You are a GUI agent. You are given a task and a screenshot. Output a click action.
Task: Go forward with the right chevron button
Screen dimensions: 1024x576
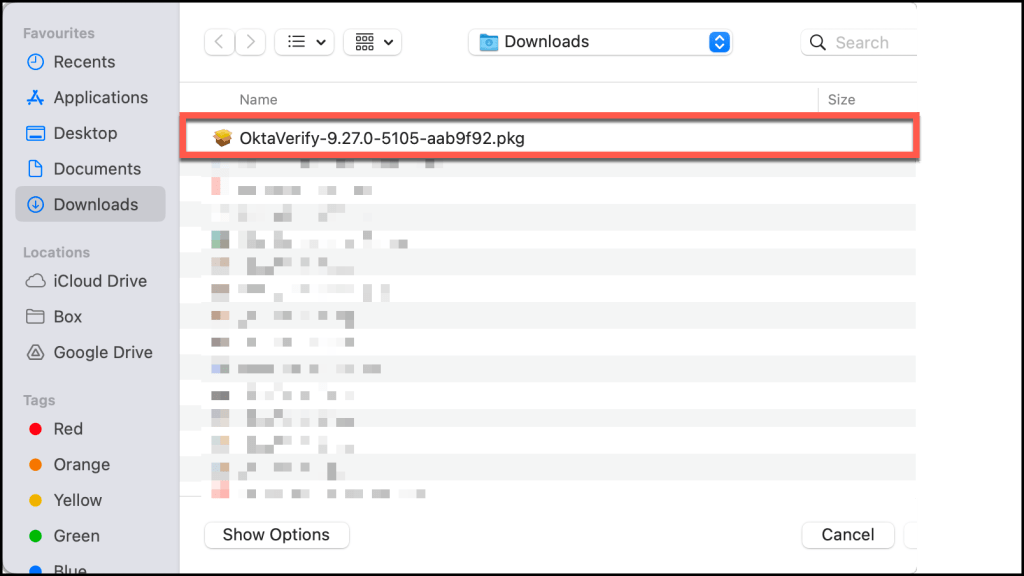pyautogui.click(x=250, y=42)
